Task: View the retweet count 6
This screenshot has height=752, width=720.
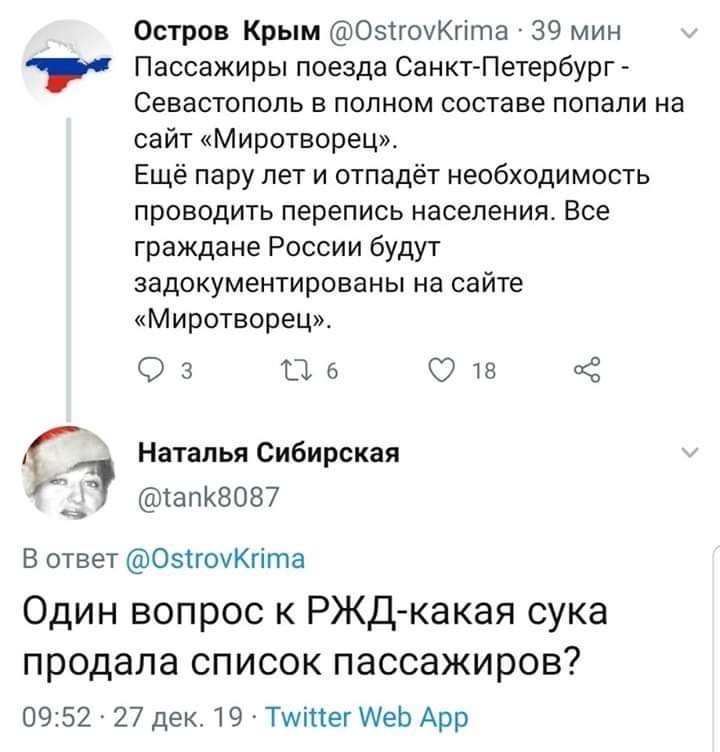Action: (332, 371)
